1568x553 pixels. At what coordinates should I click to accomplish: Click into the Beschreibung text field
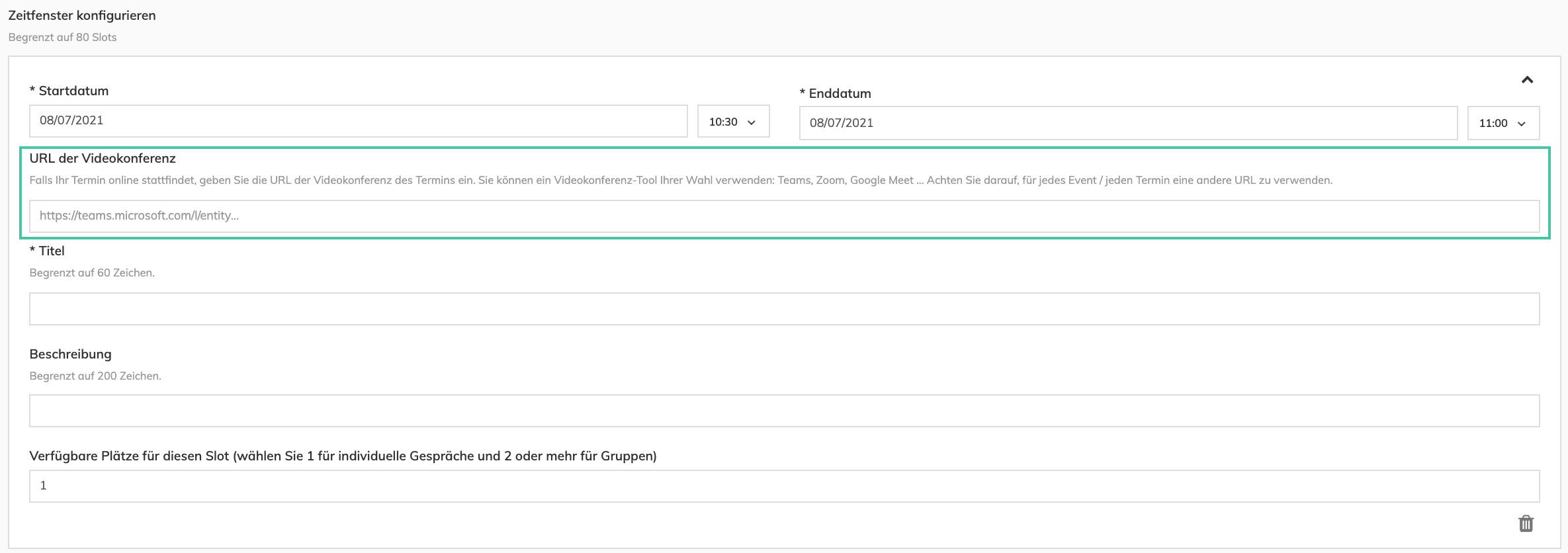(784, 411)
